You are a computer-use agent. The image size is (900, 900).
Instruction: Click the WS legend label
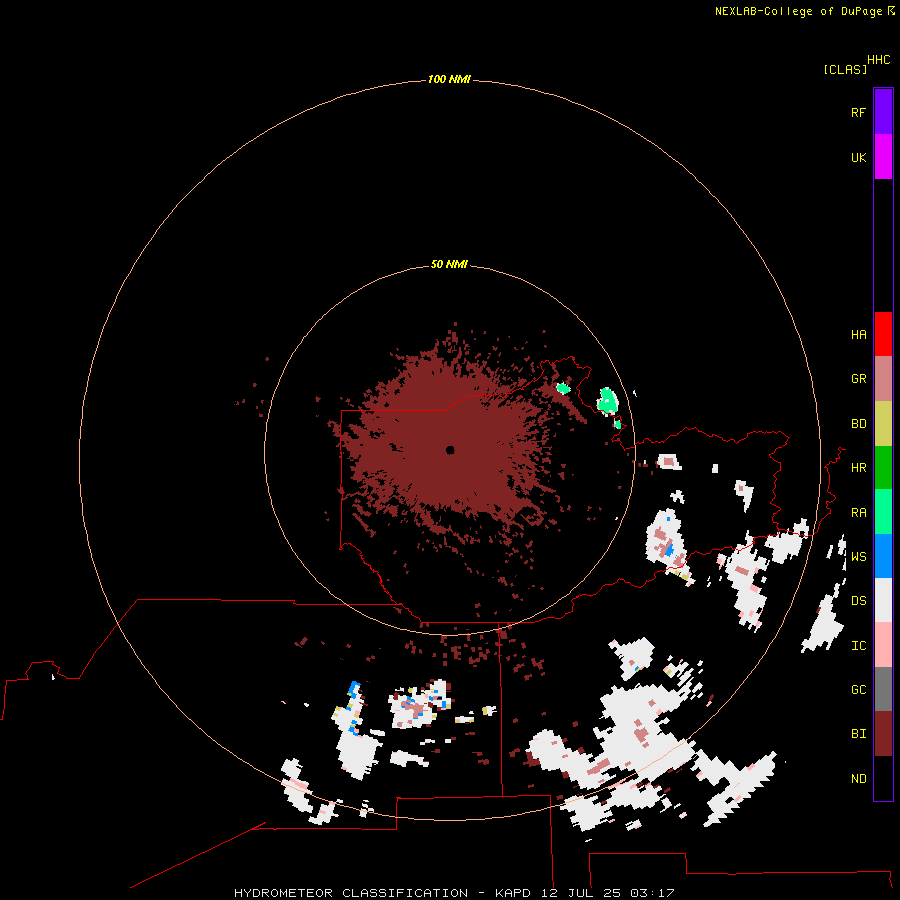(858, 556)
